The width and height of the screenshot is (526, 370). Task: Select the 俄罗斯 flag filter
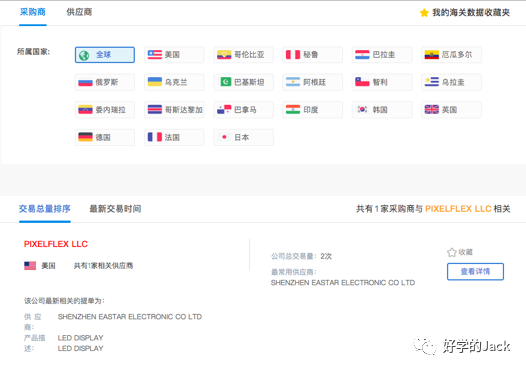(105, 82)
